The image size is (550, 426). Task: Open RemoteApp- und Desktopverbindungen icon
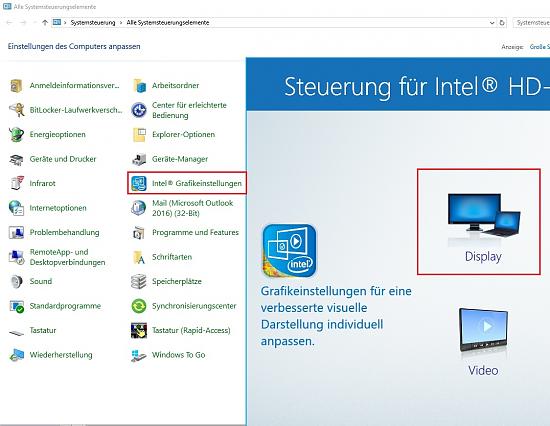click(x=16, y=257)
